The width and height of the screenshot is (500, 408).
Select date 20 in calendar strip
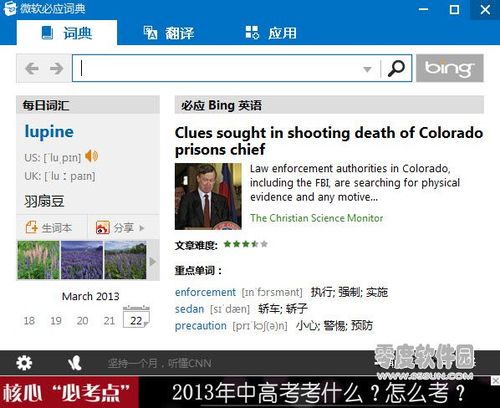point(83,321)
